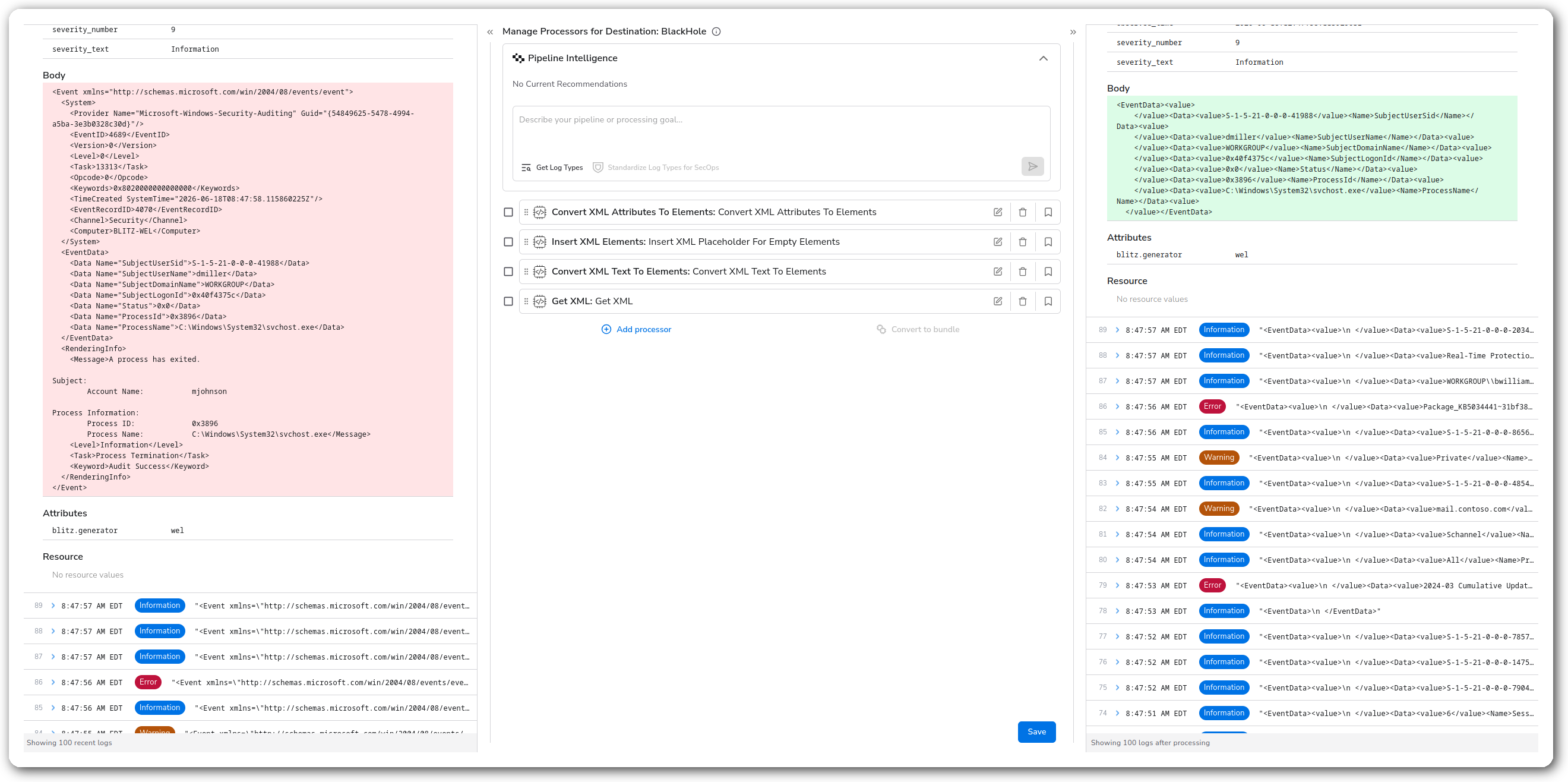The height and width of the screenshot is (782, 1568).
Task: Click Information badge on processed row 80
Action: tap(1224, 560)
